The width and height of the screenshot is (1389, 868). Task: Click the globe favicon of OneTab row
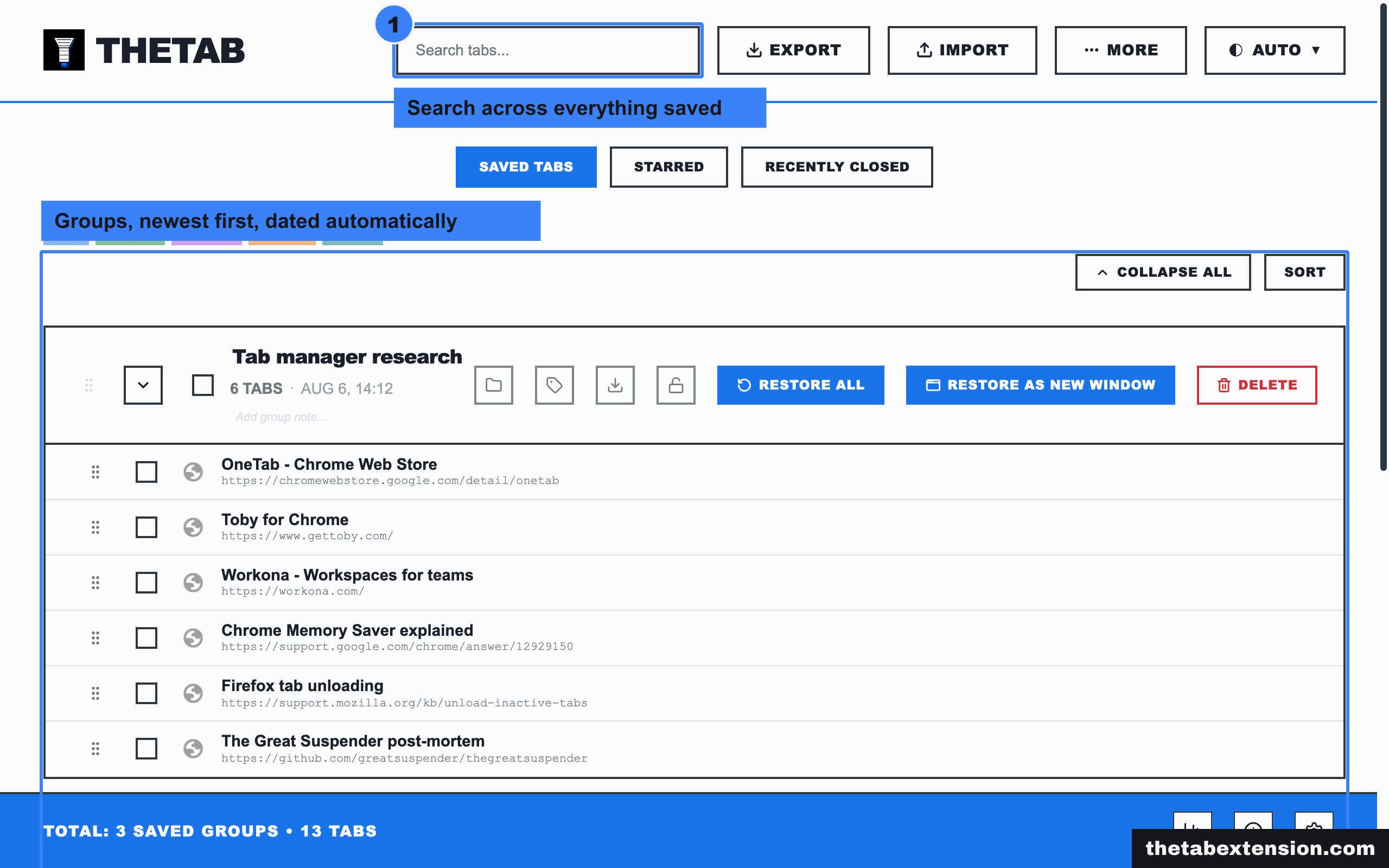(193, 472)
